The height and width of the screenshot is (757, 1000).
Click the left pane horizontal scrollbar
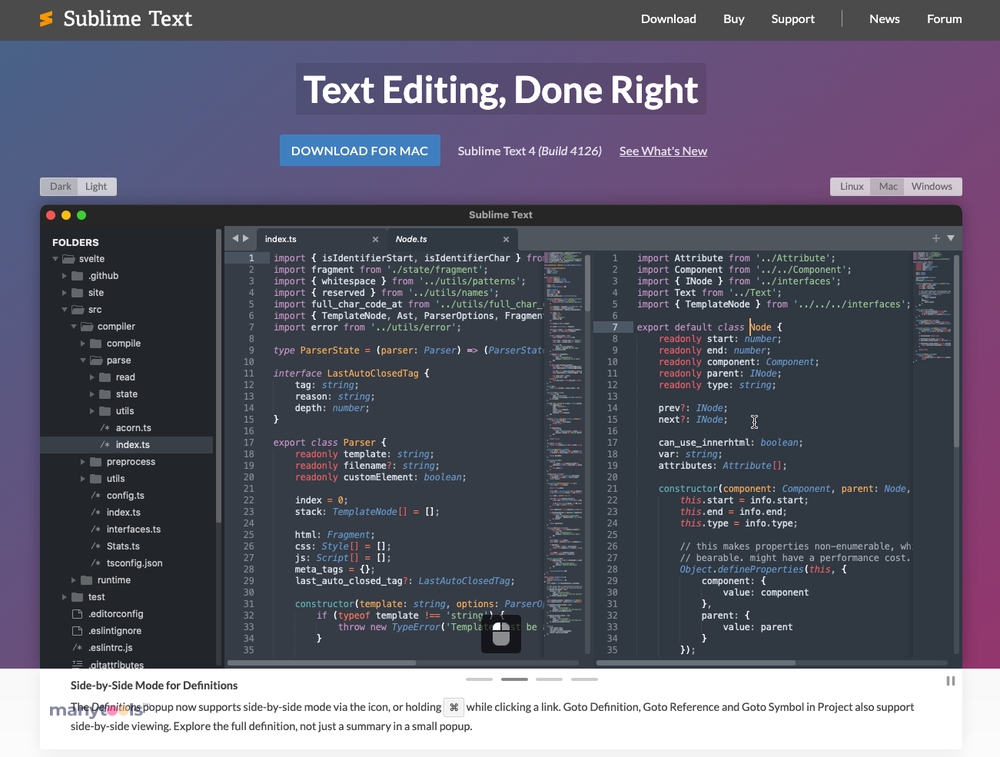tap(322, 663)
